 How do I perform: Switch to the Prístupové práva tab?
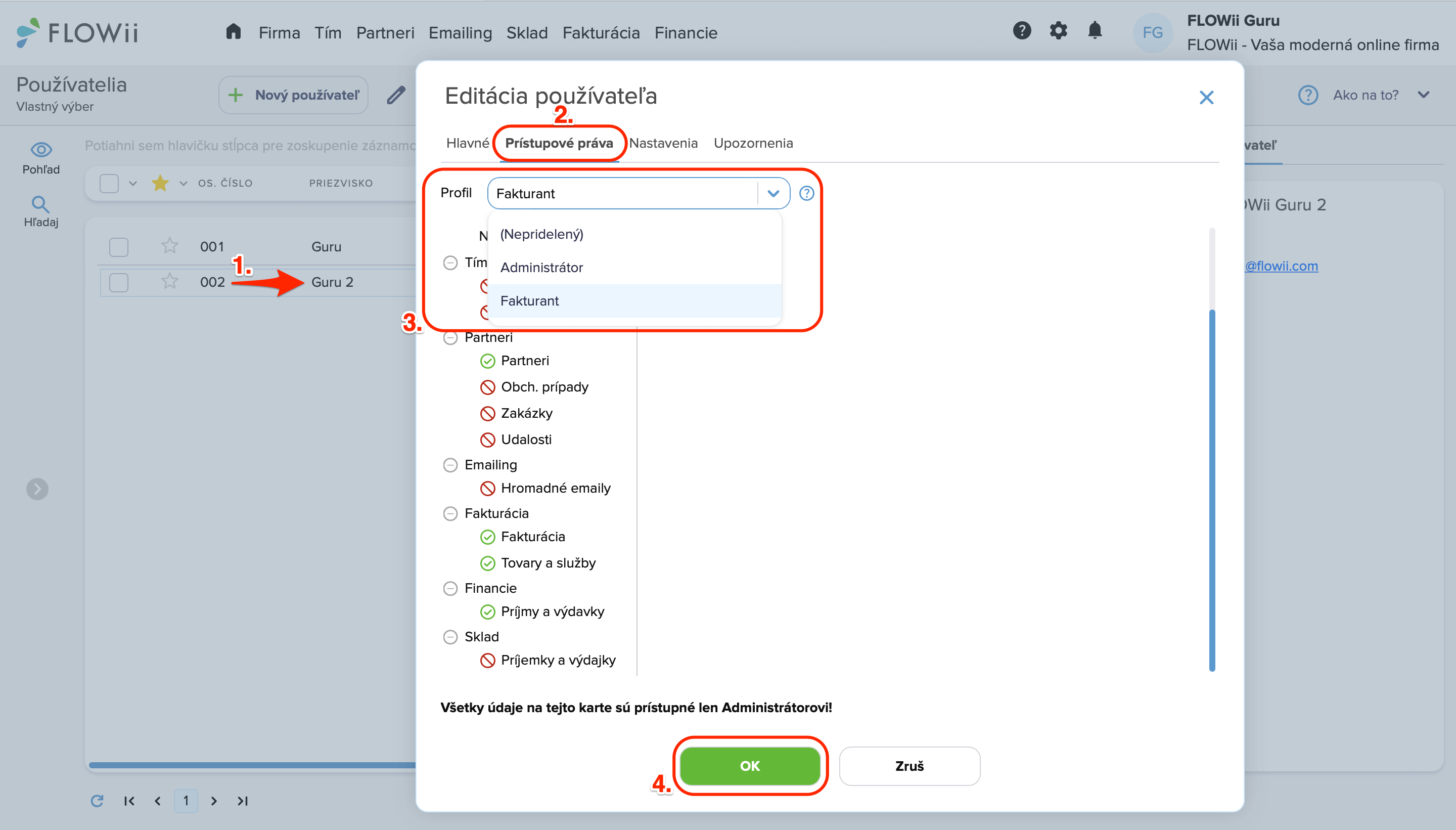(x=559, y=143)
